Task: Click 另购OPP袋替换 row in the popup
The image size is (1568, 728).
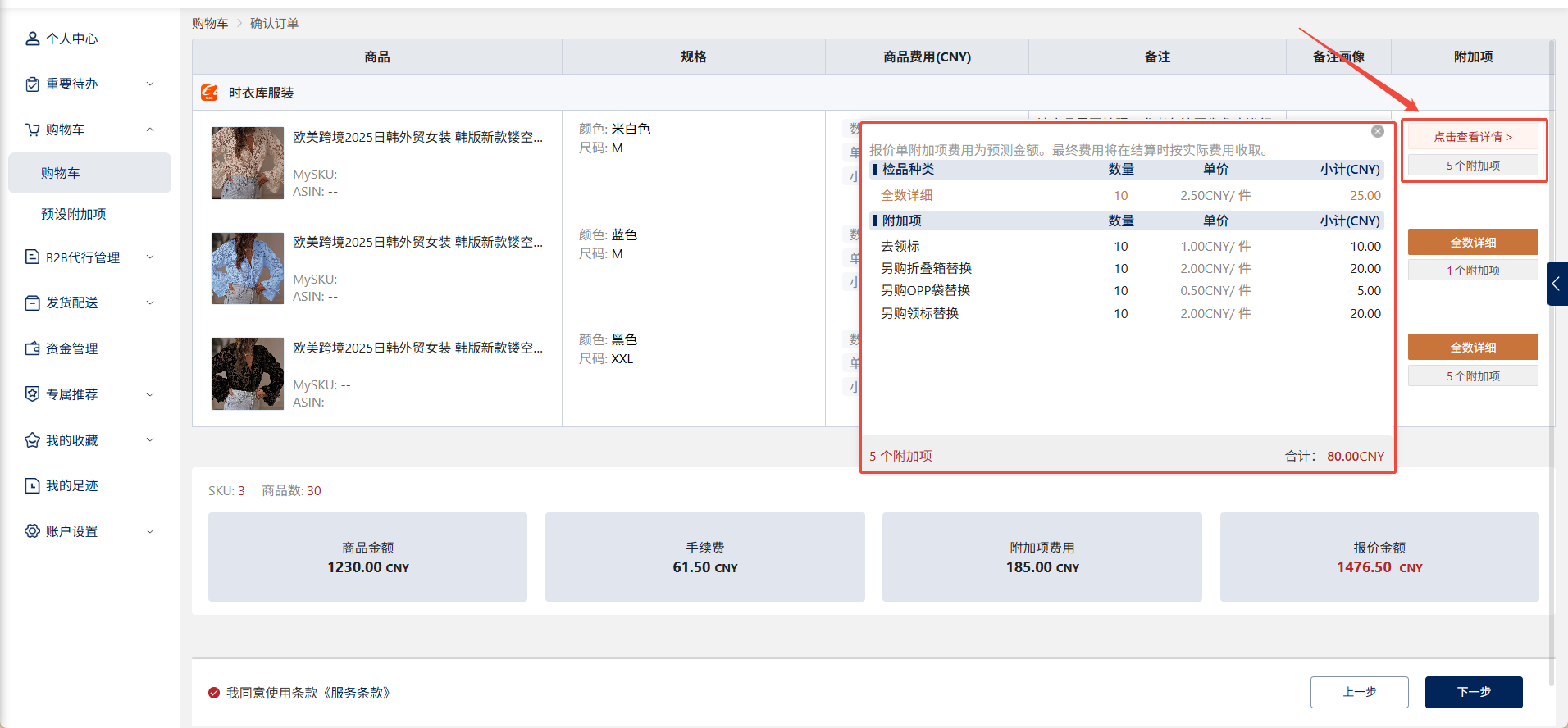Action: click(1128, 290)
